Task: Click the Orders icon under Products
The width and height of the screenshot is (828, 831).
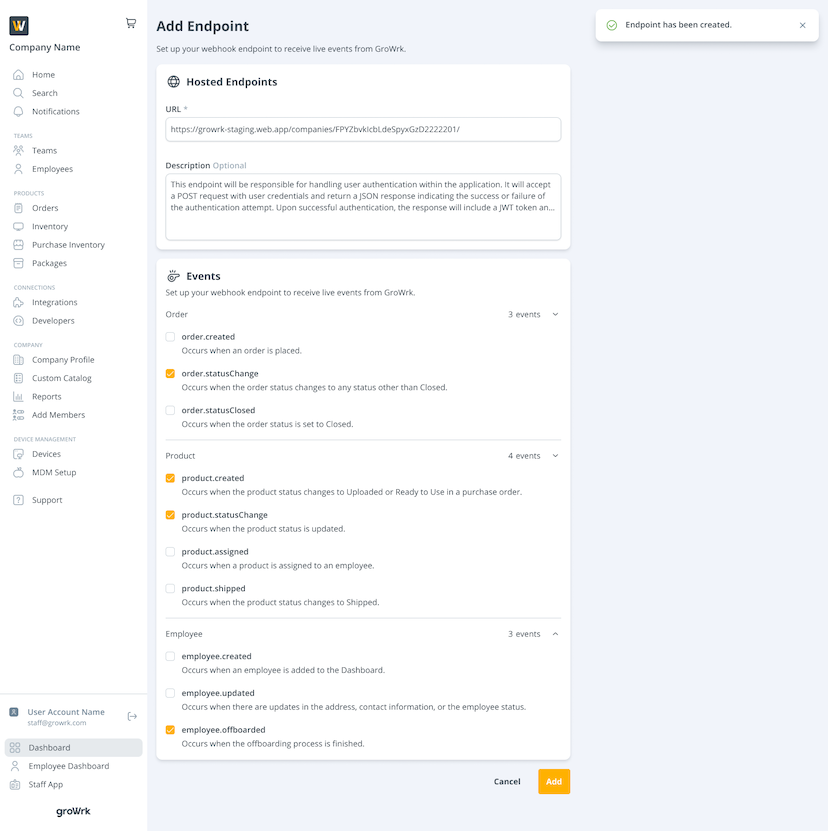Action: click(x=18, y=207)
